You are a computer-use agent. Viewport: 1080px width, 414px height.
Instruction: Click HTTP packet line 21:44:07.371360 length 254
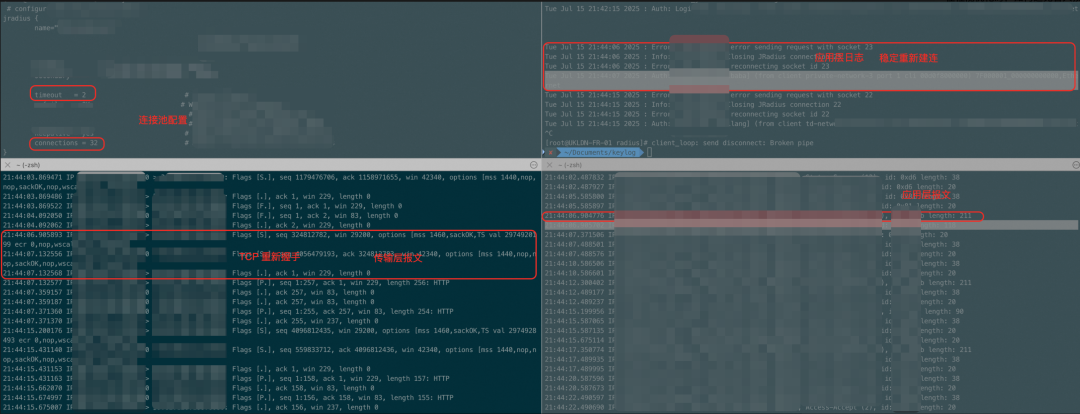(x=227, y=312)
